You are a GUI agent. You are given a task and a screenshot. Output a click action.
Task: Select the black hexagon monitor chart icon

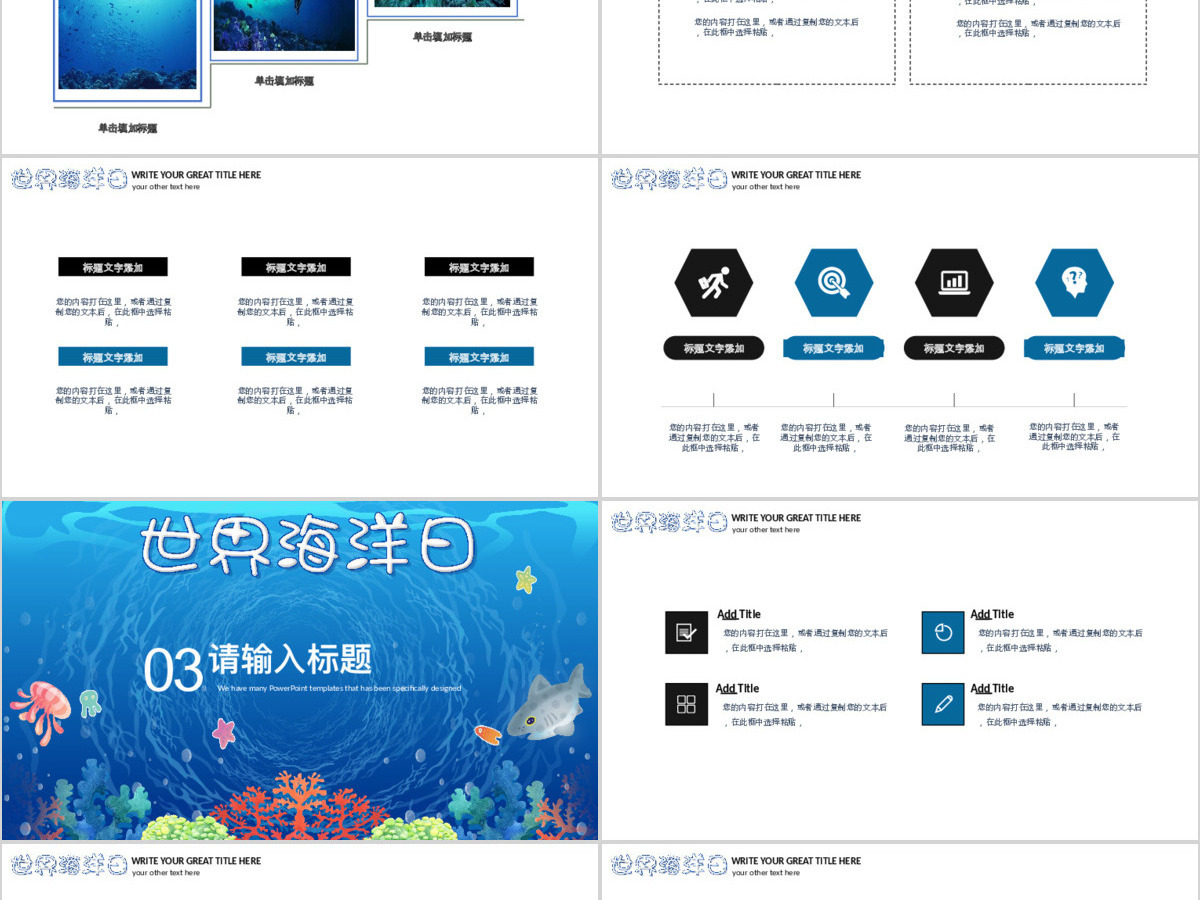[954, 283]
